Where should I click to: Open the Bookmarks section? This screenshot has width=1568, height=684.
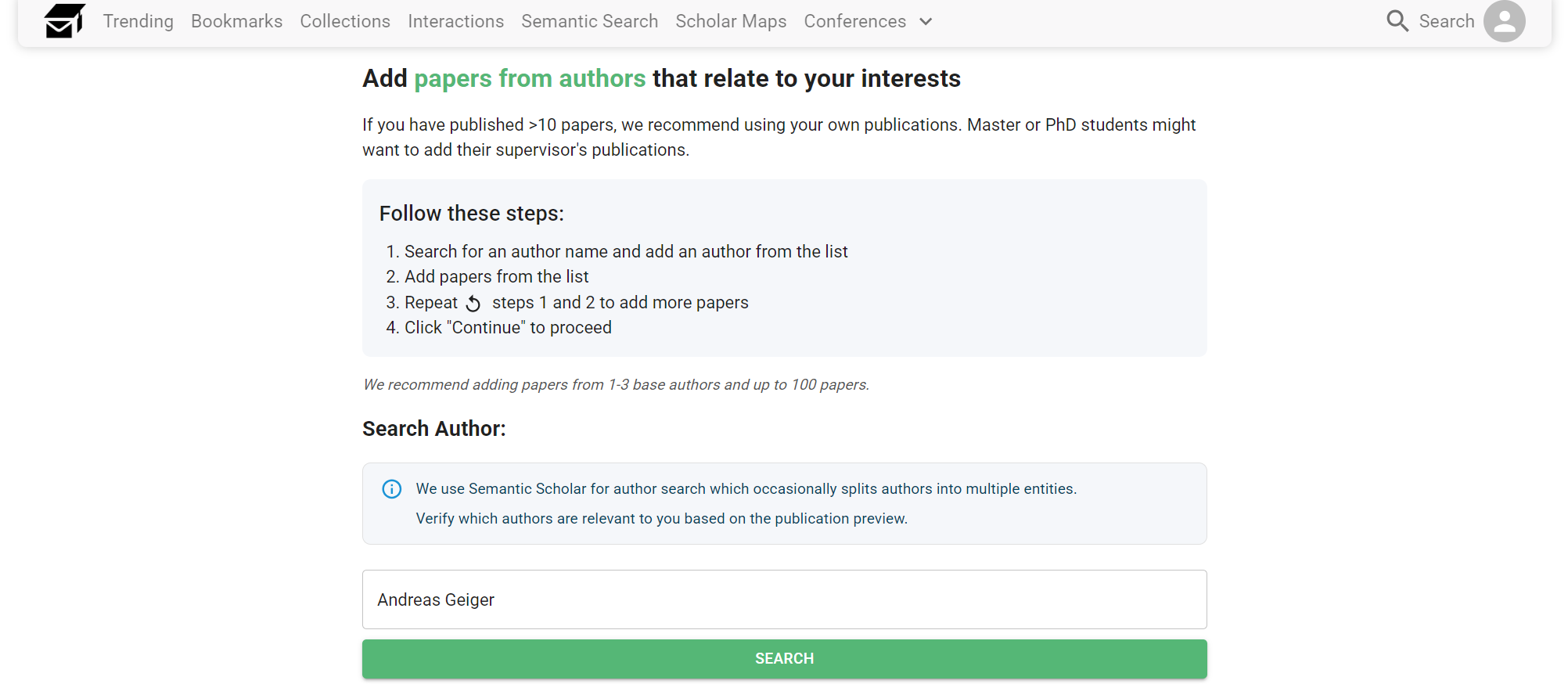pos(236,21)
